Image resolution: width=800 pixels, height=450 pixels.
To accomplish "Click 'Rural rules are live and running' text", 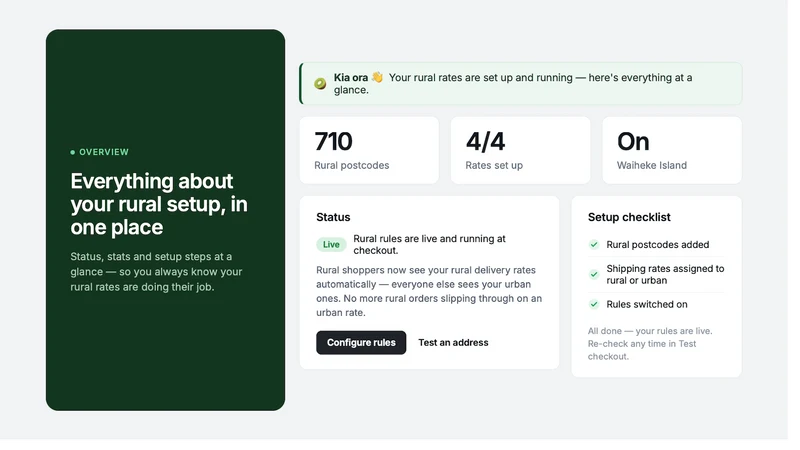I will click(x=430, y=244).
